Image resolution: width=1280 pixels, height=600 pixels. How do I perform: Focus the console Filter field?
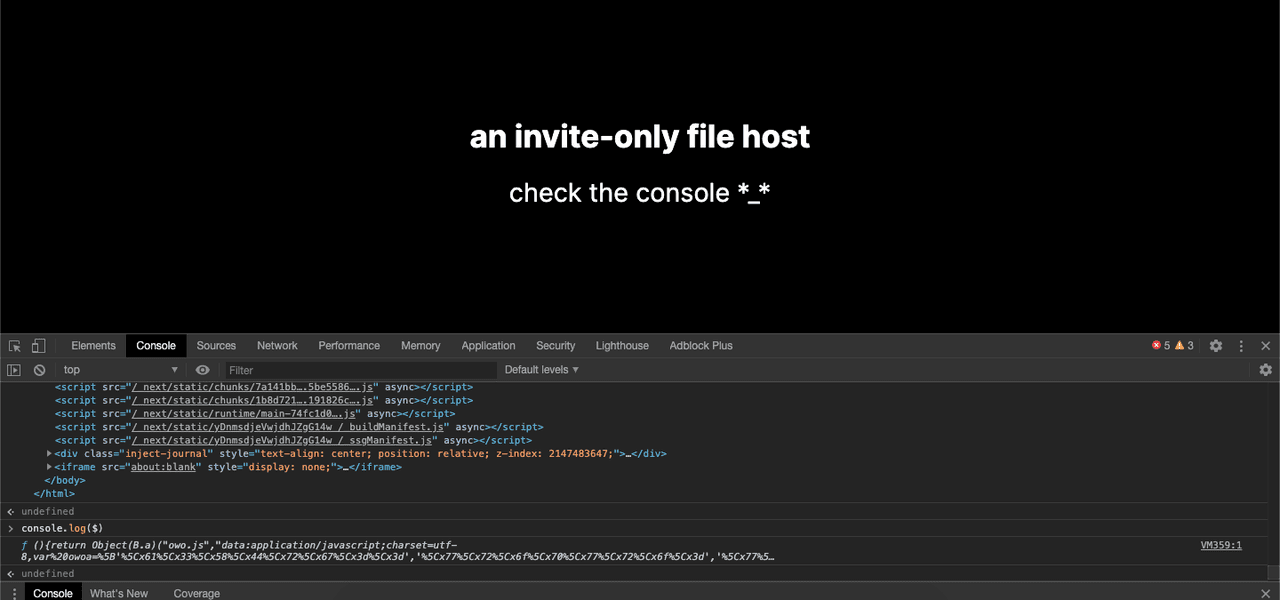[x=360, y=370]
